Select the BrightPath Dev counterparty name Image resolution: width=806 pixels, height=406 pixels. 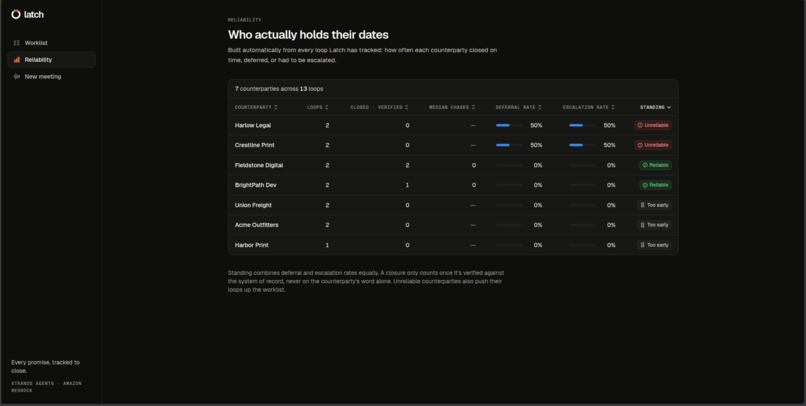[255, 185]
